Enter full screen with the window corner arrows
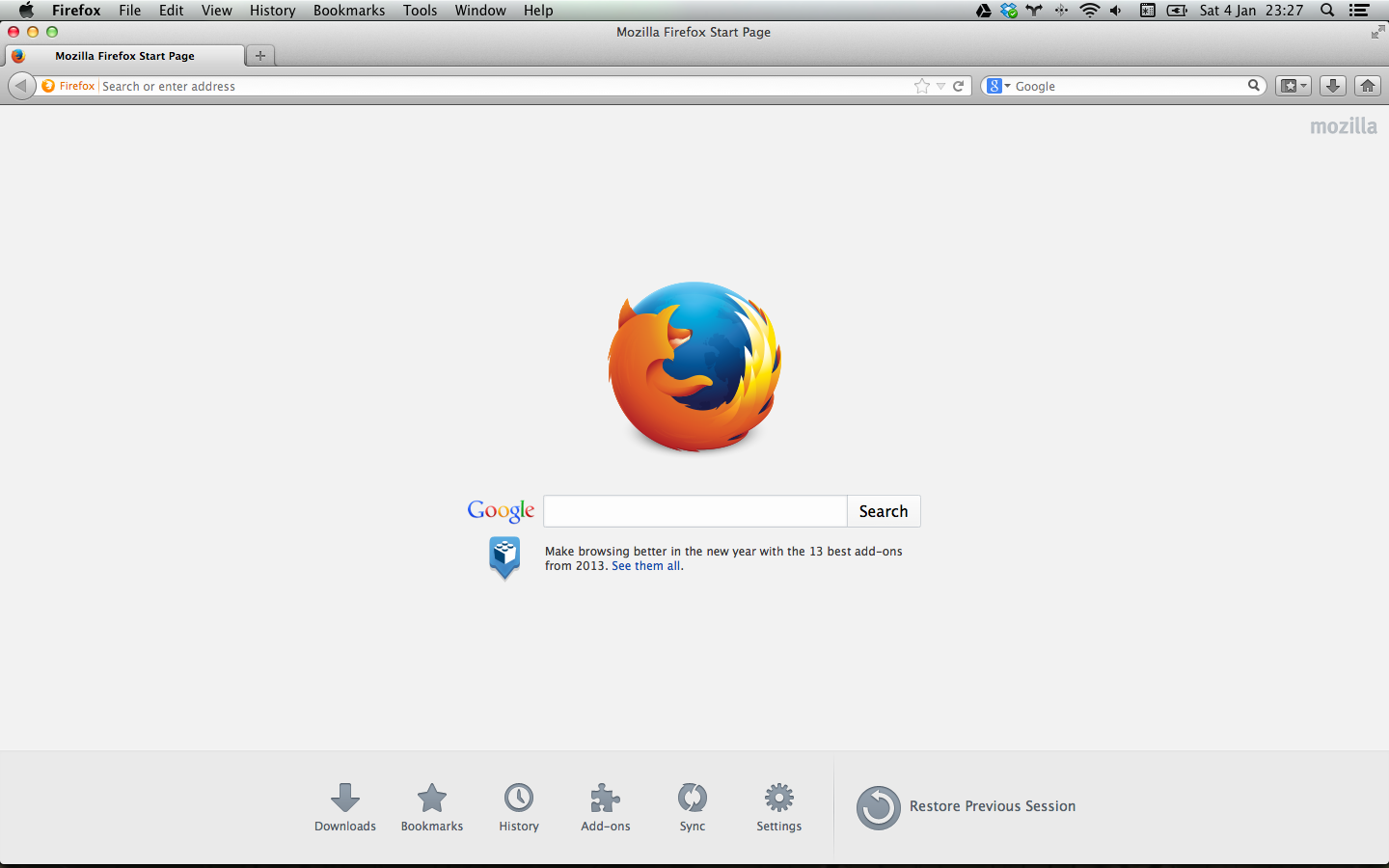The height and width of the screenshot is (868, 1389). 1377,32
